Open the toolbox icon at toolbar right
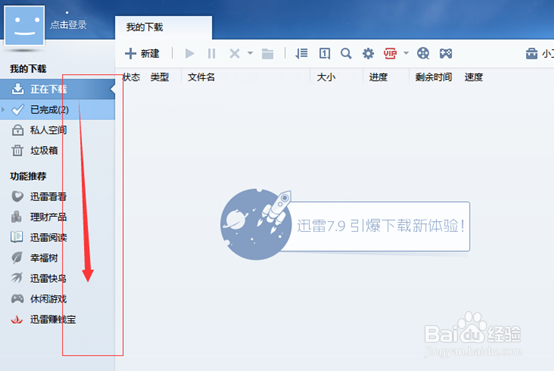Image resolution: width=554 pixels, height=371 pixels. click(x=531, y=54)
